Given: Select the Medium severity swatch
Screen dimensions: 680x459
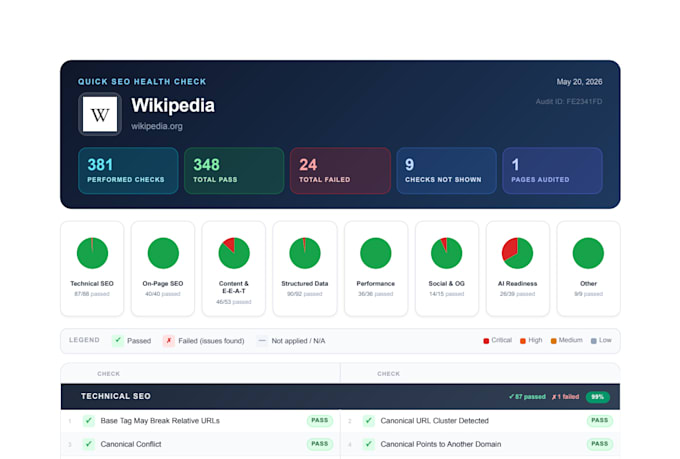Looking at the screenshot, I should [x=554, y=341].
